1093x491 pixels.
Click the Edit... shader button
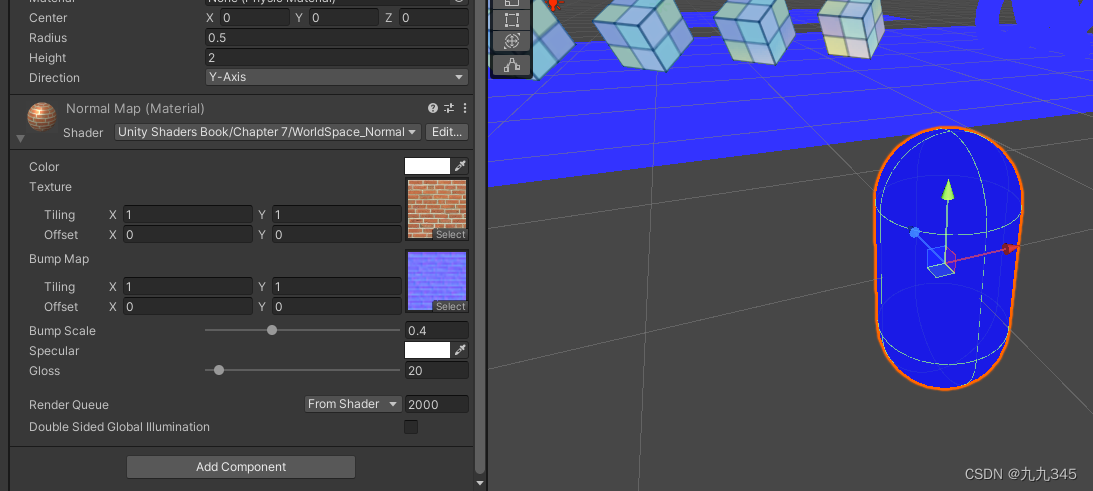(x=446, y=132)
